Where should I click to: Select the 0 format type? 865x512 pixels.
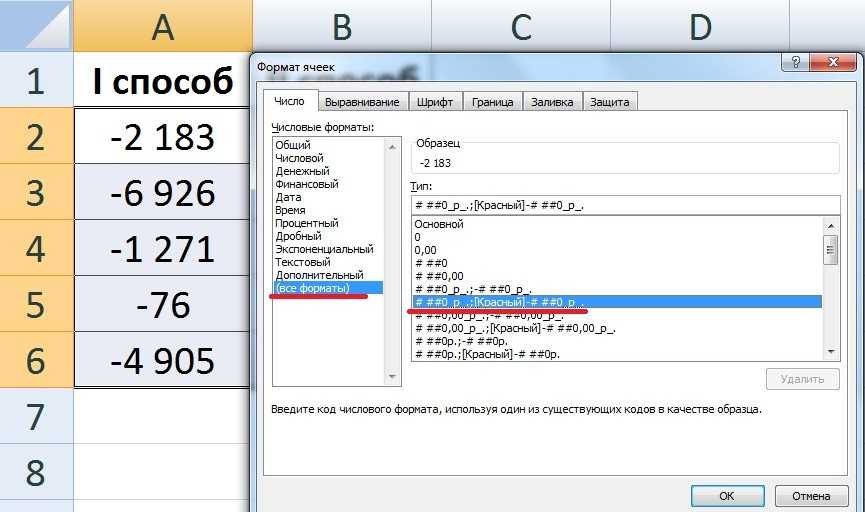pyautogui.click(x=617, y=237)
